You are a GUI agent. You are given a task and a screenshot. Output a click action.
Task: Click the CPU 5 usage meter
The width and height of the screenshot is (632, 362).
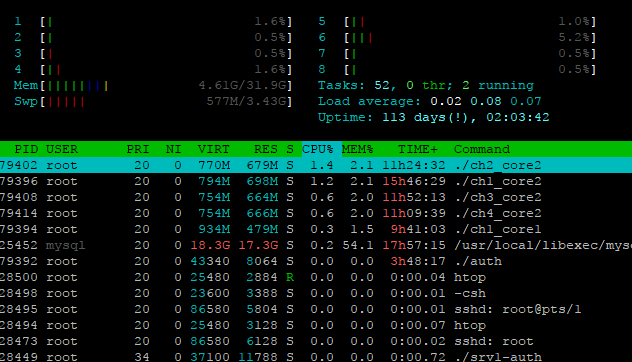click(457, 21)
